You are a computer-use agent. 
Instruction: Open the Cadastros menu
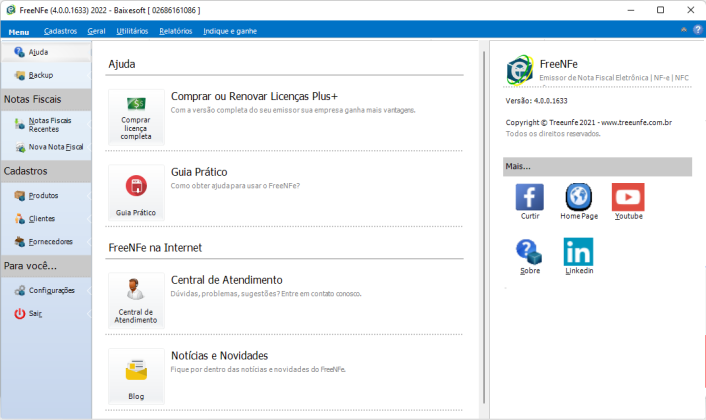(x=60, y=31)
